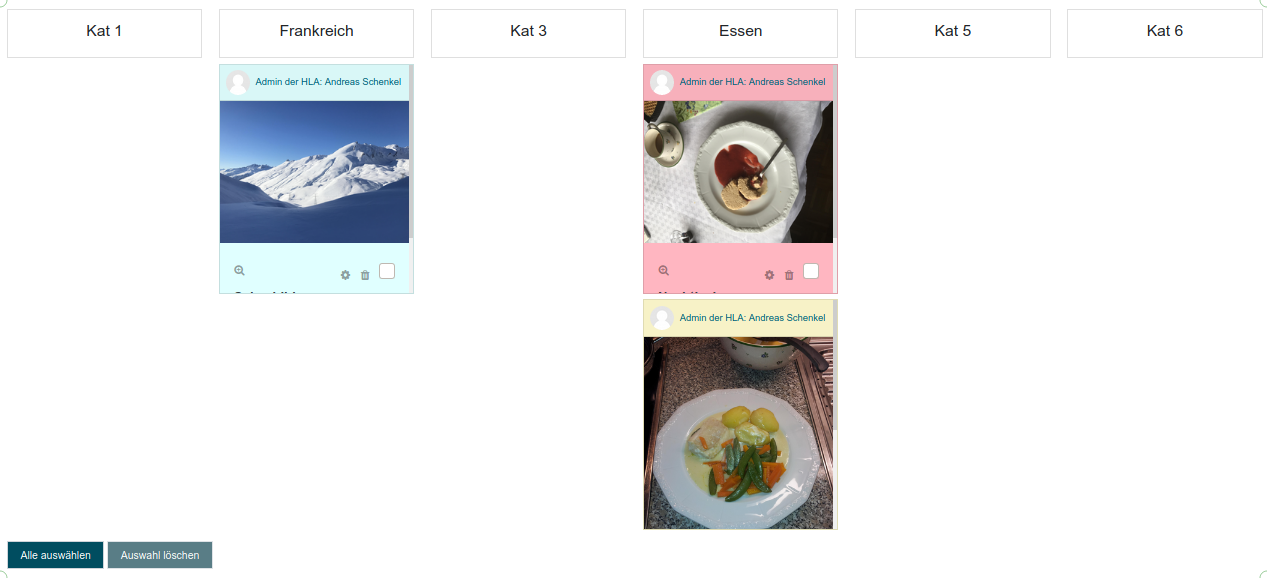Tick the checkbox on pink dessert card
The height and width of the screenshot is (578, 1267).
(x=811, y=271)
